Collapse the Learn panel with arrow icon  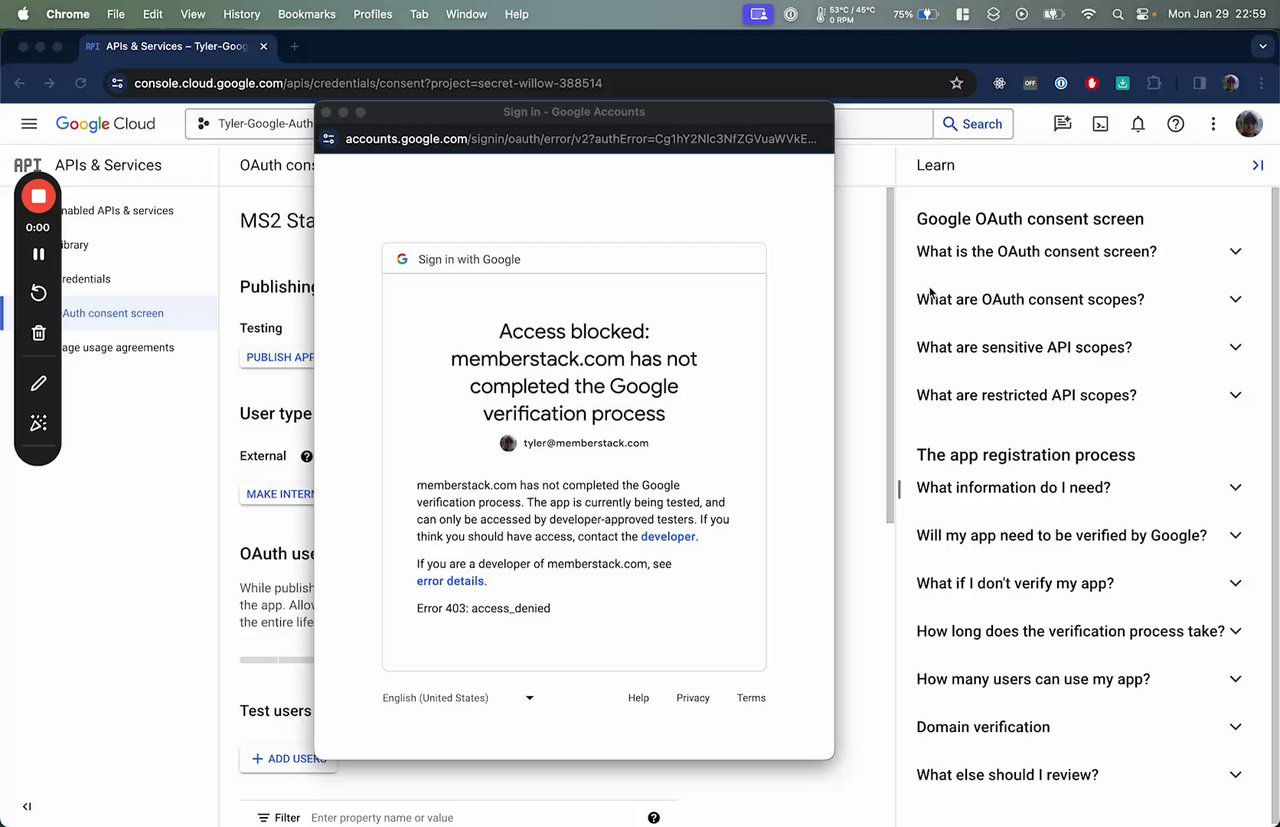[x=1258, y=165]
